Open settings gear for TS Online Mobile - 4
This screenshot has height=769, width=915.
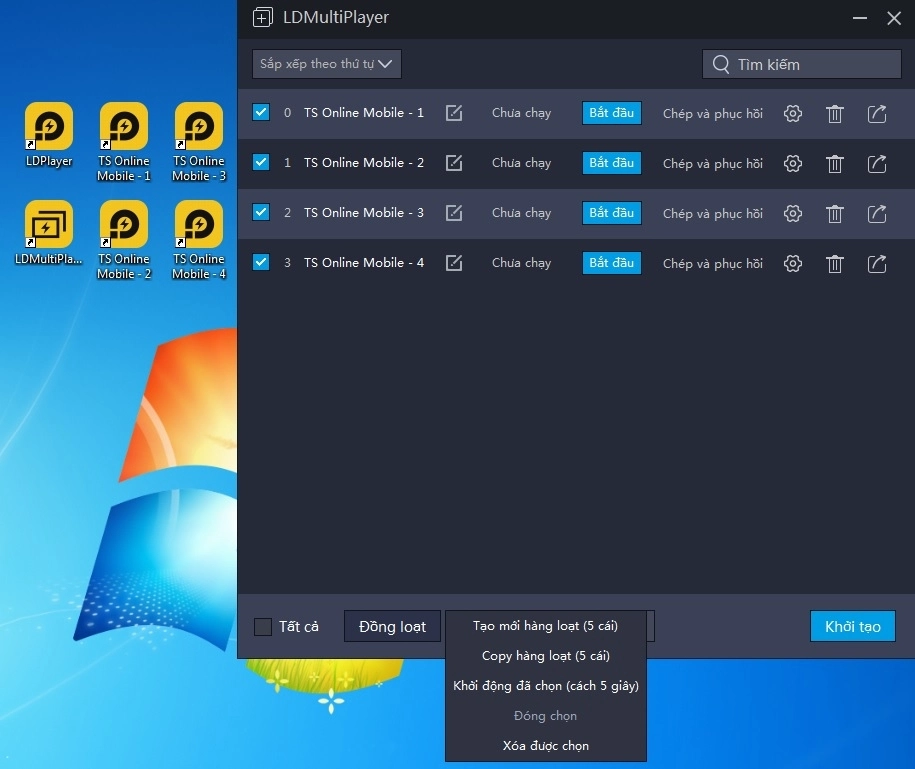tap(792, 264)
